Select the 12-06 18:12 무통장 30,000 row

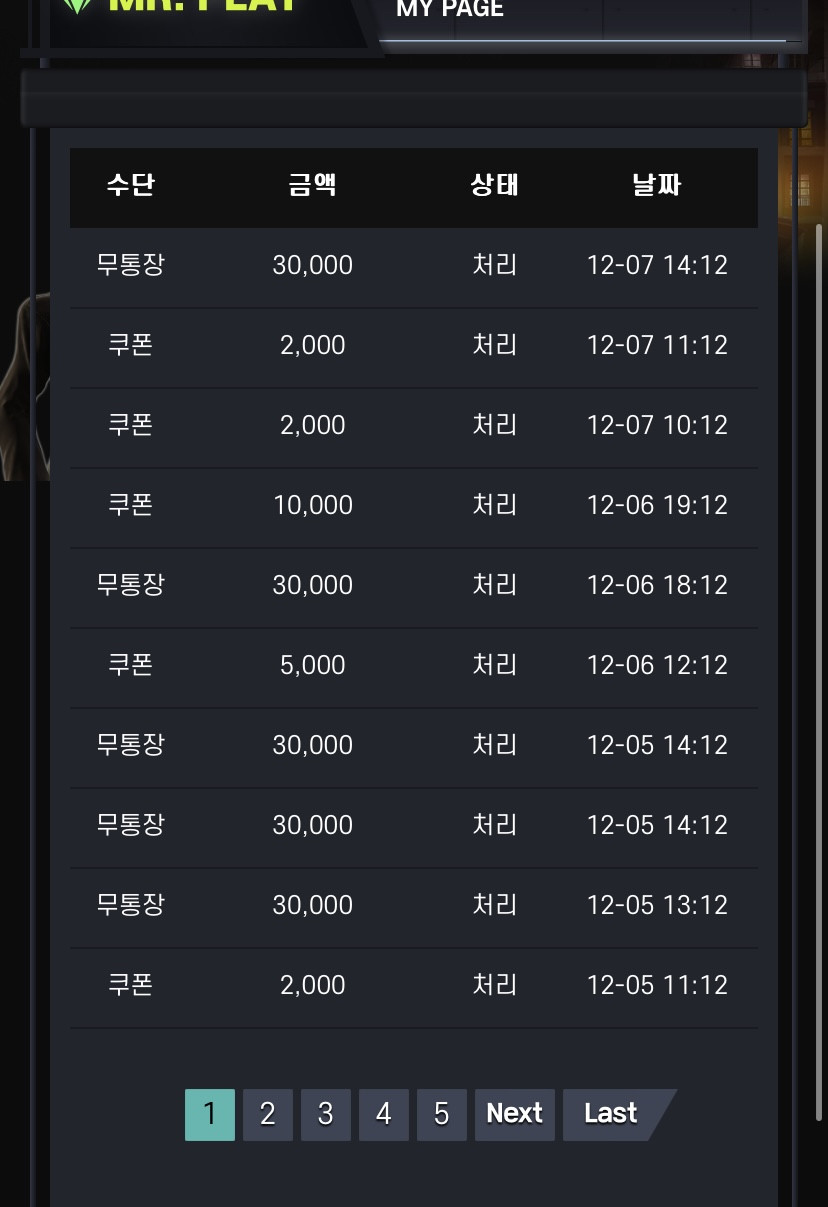point(414,586)
